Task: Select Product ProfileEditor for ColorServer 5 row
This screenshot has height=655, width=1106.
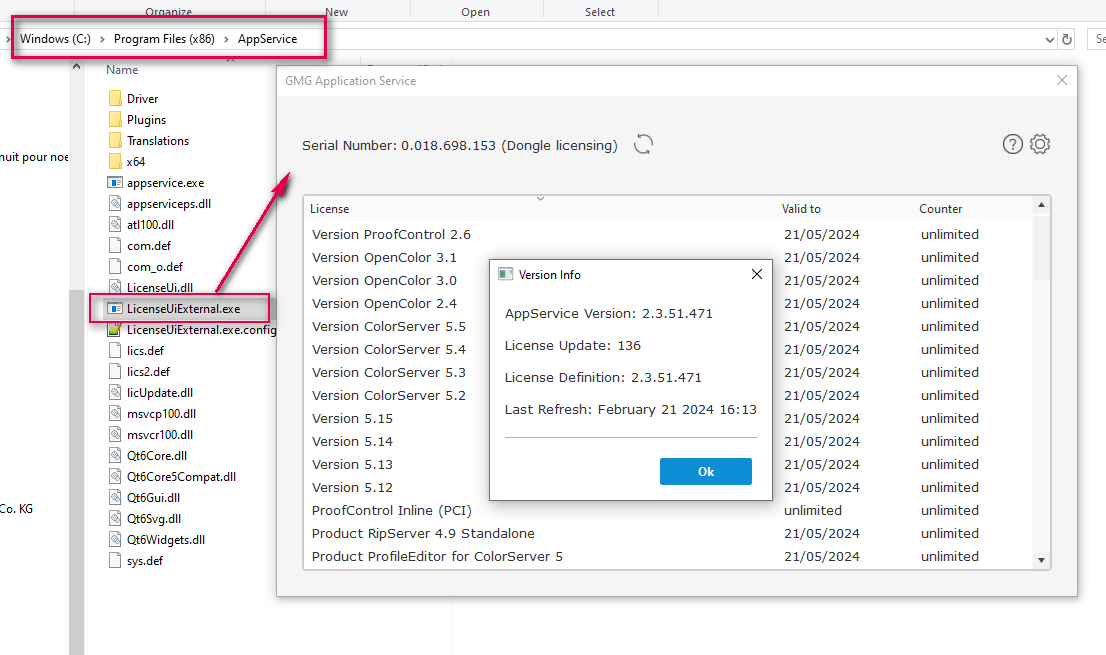Action: [668, 556]
